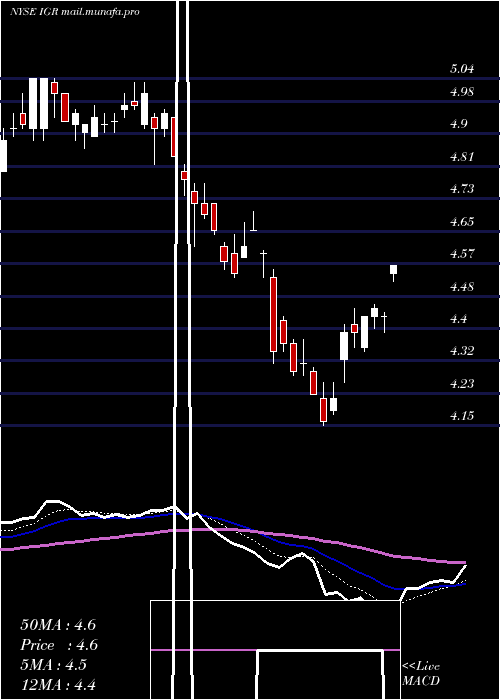Click the <<Live MACD label
500x700 pixels.
click(421, 673)
